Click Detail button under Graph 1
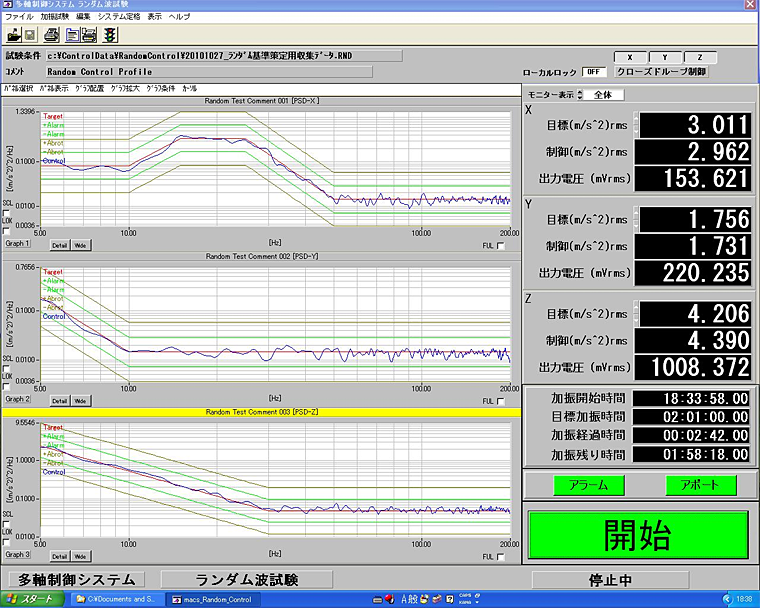This screenshot has height=608, width=760. pyautogui.click(x=60, y=245)
